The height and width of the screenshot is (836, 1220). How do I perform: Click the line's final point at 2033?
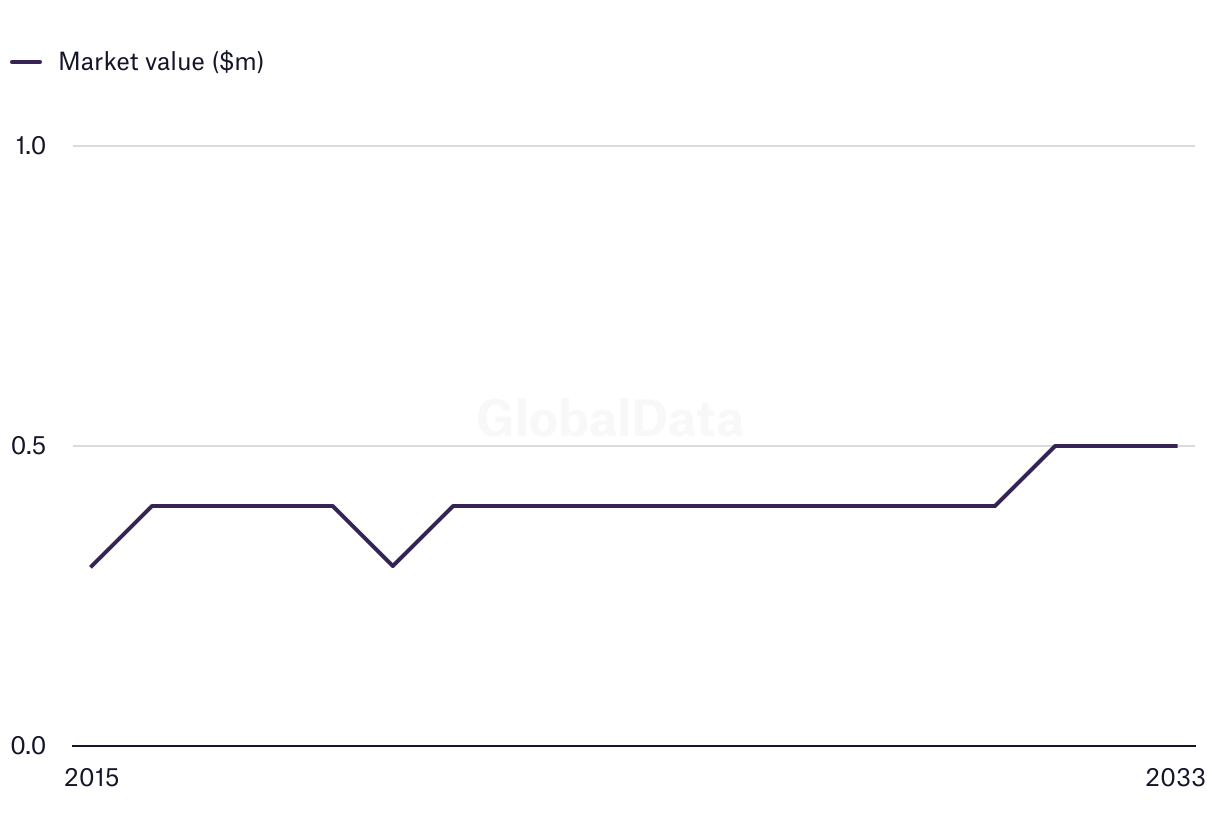click(1176, 446)
